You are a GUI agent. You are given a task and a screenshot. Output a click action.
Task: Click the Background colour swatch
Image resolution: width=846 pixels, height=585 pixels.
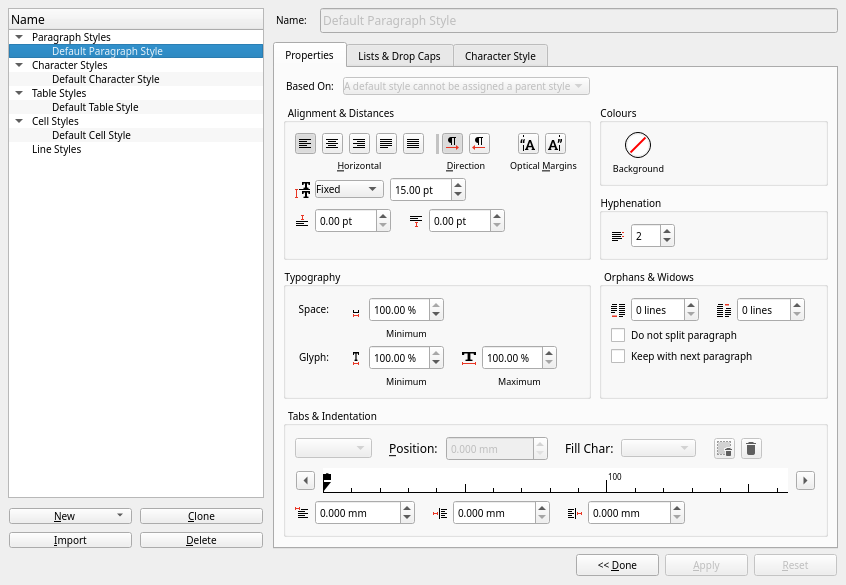638,145
